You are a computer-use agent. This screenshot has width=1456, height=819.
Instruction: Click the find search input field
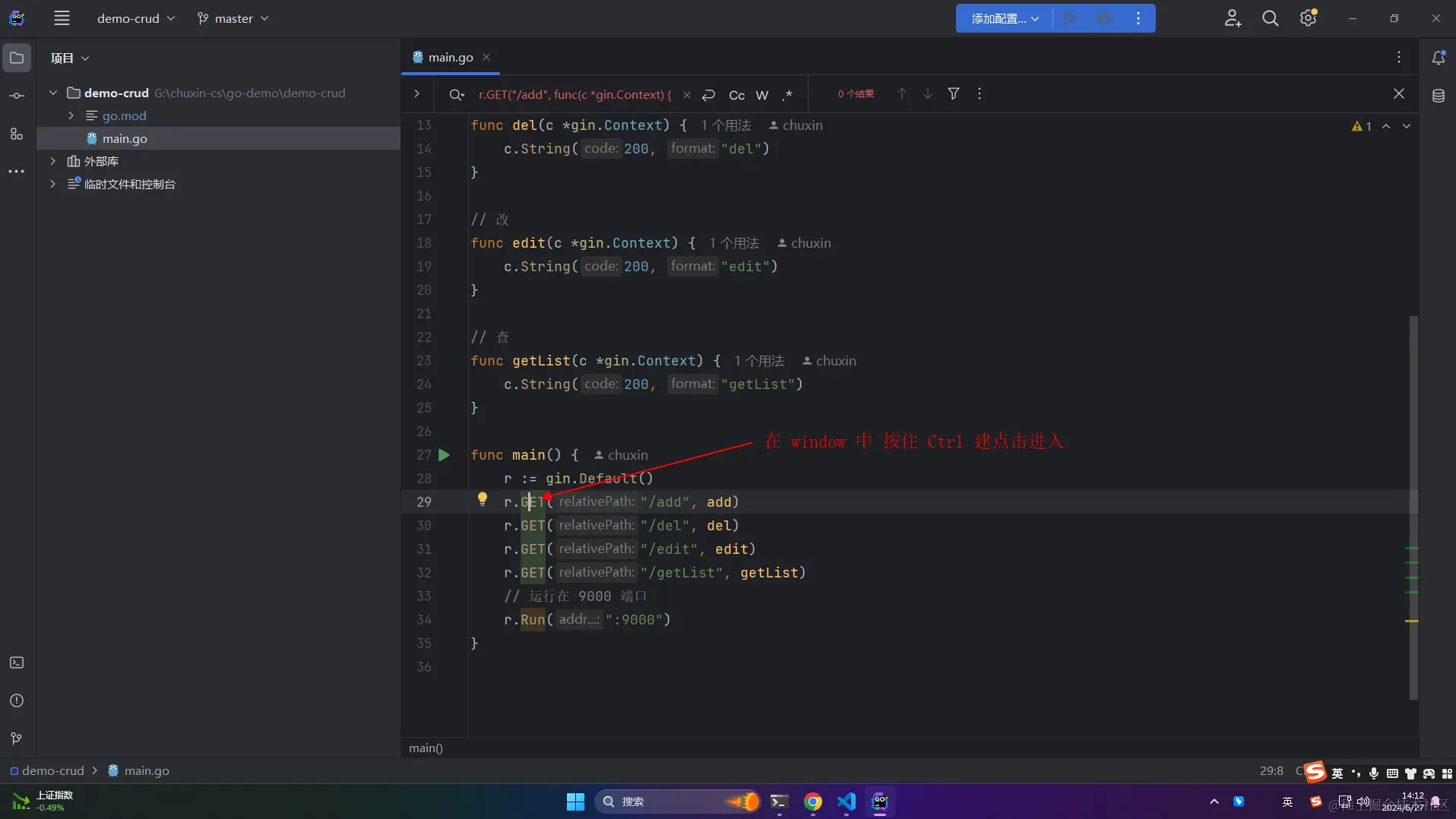click(x=575, y=94)
